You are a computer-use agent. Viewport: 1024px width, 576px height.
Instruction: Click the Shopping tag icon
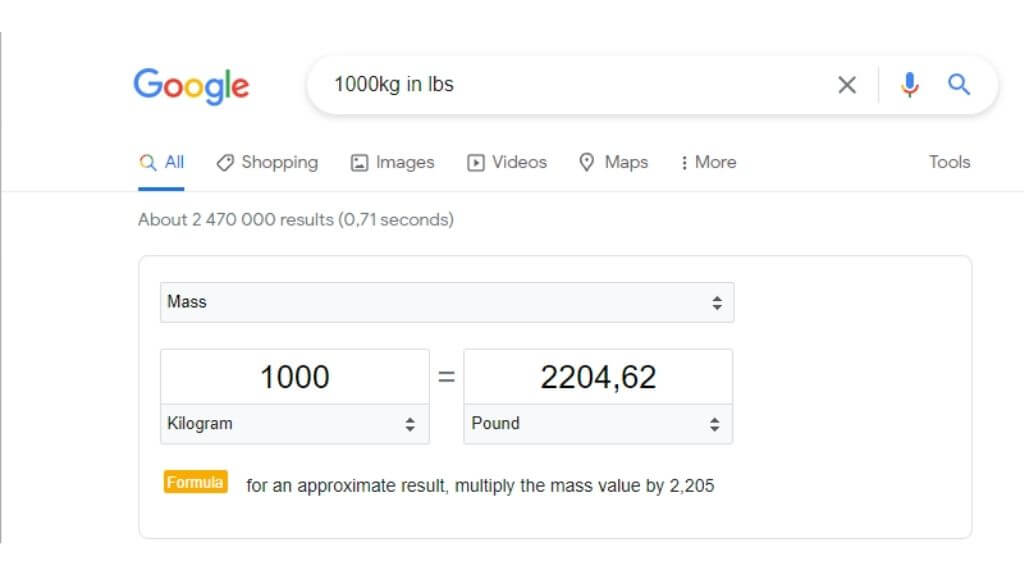click(x=226, y=163)
